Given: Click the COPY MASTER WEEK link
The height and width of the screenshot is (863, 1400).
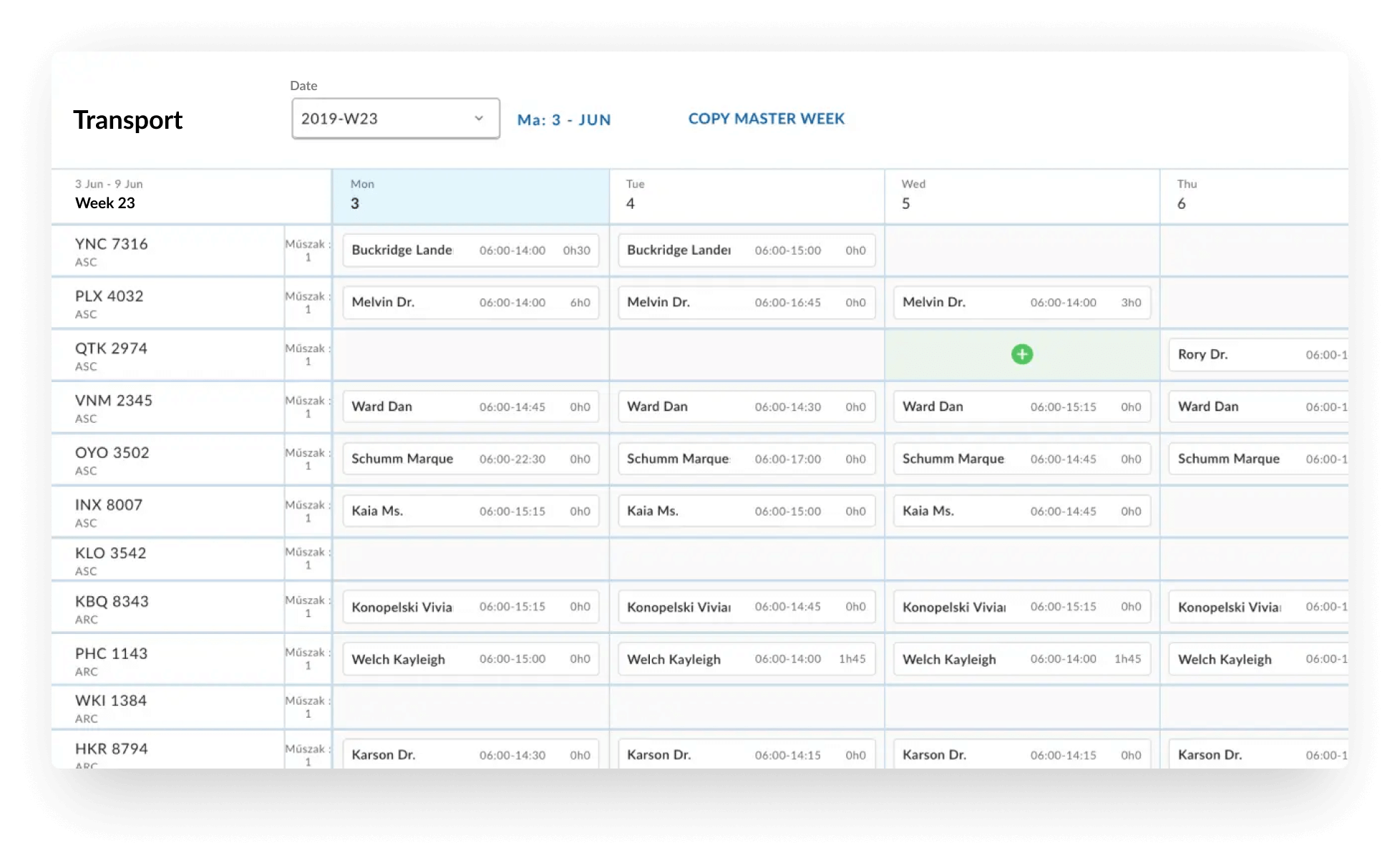Looking at the screenshot, I should point(766,119).
